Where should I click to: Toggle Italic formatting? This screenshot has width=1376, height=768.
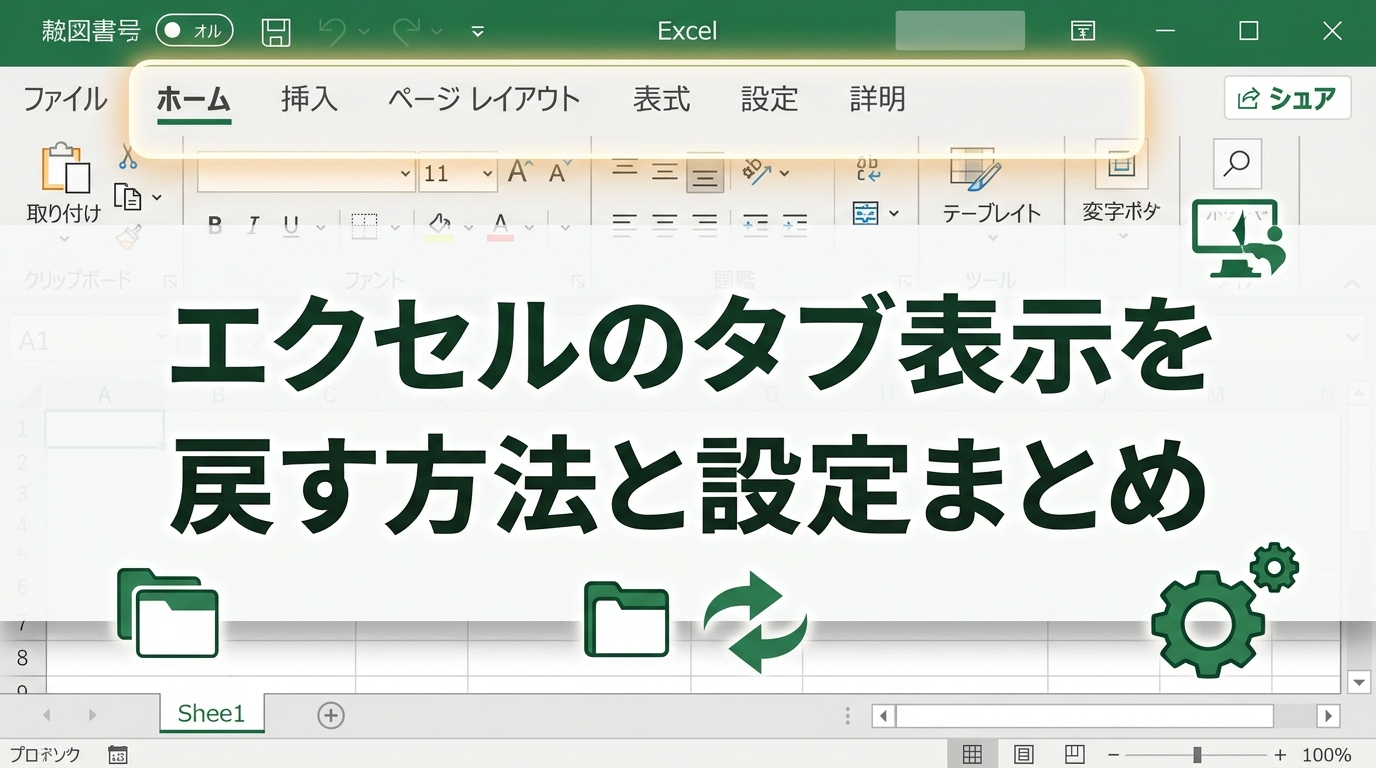(253, 226)
